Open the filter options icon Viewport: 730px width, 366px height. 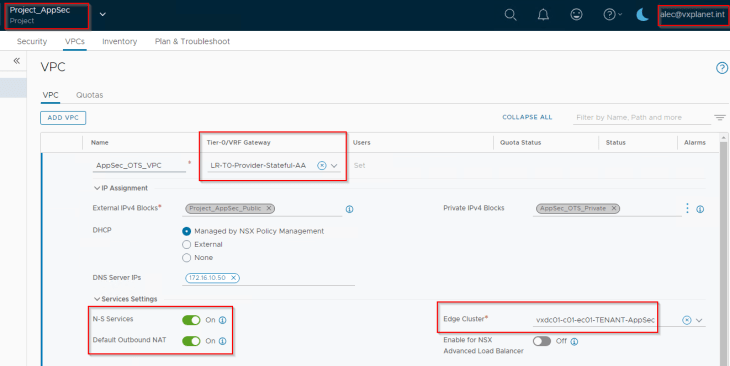click(x=720, y=117)
